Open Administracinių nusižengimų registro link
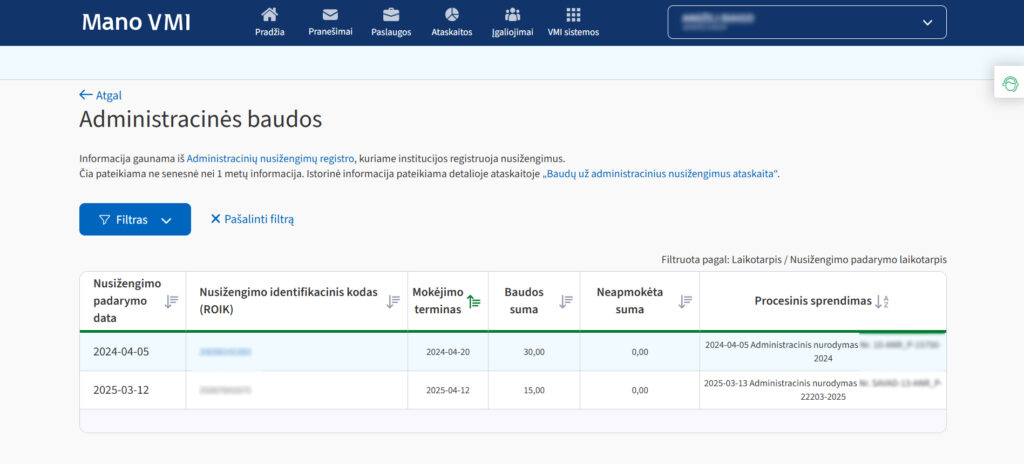1024x464 pixels. (x=271, y=158)
